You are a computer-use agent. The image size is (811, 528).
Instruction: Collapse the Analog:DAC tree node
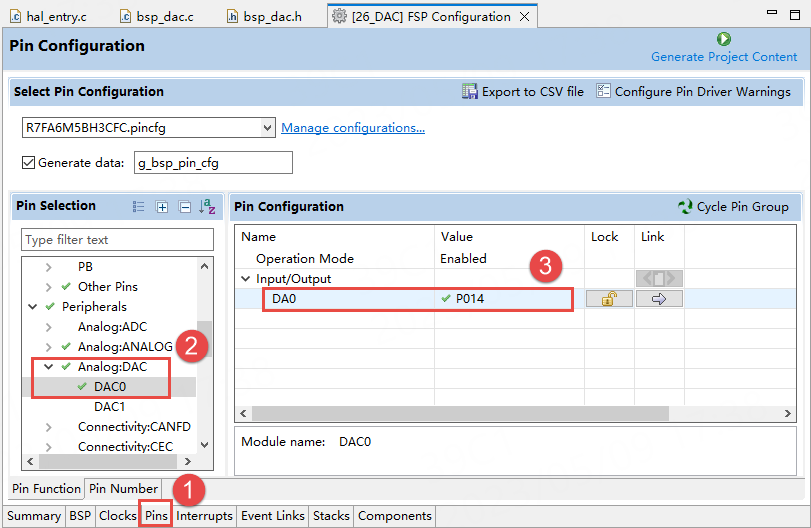tap(48, 367)
